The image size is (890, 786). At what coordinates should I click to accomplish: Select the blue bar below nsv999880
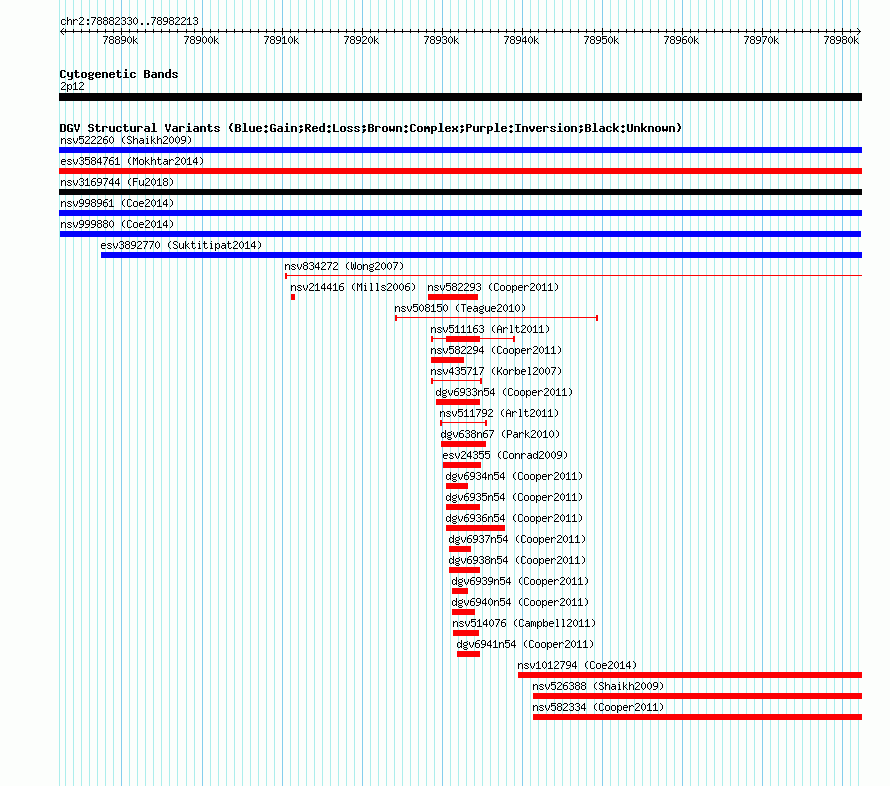point(460,234)
